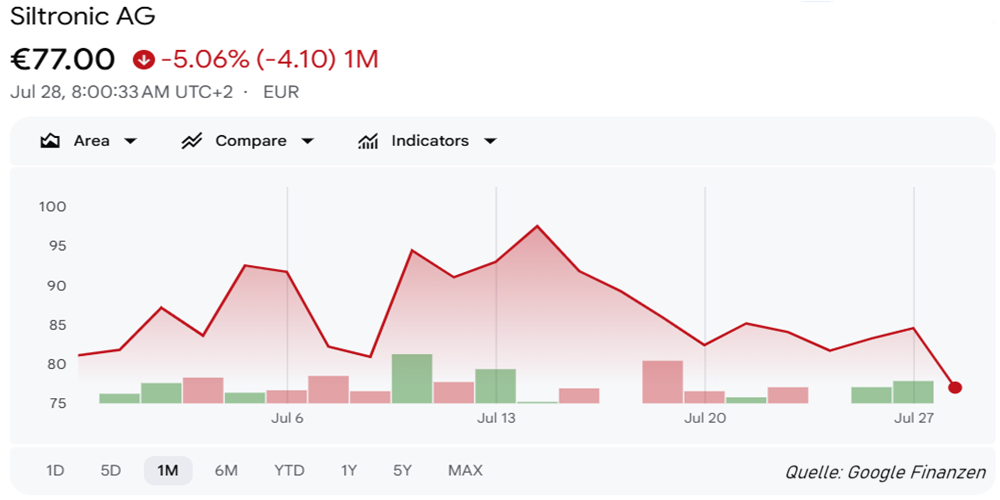Open the Indicators dropdown arrow

click(x=490, y=141)
